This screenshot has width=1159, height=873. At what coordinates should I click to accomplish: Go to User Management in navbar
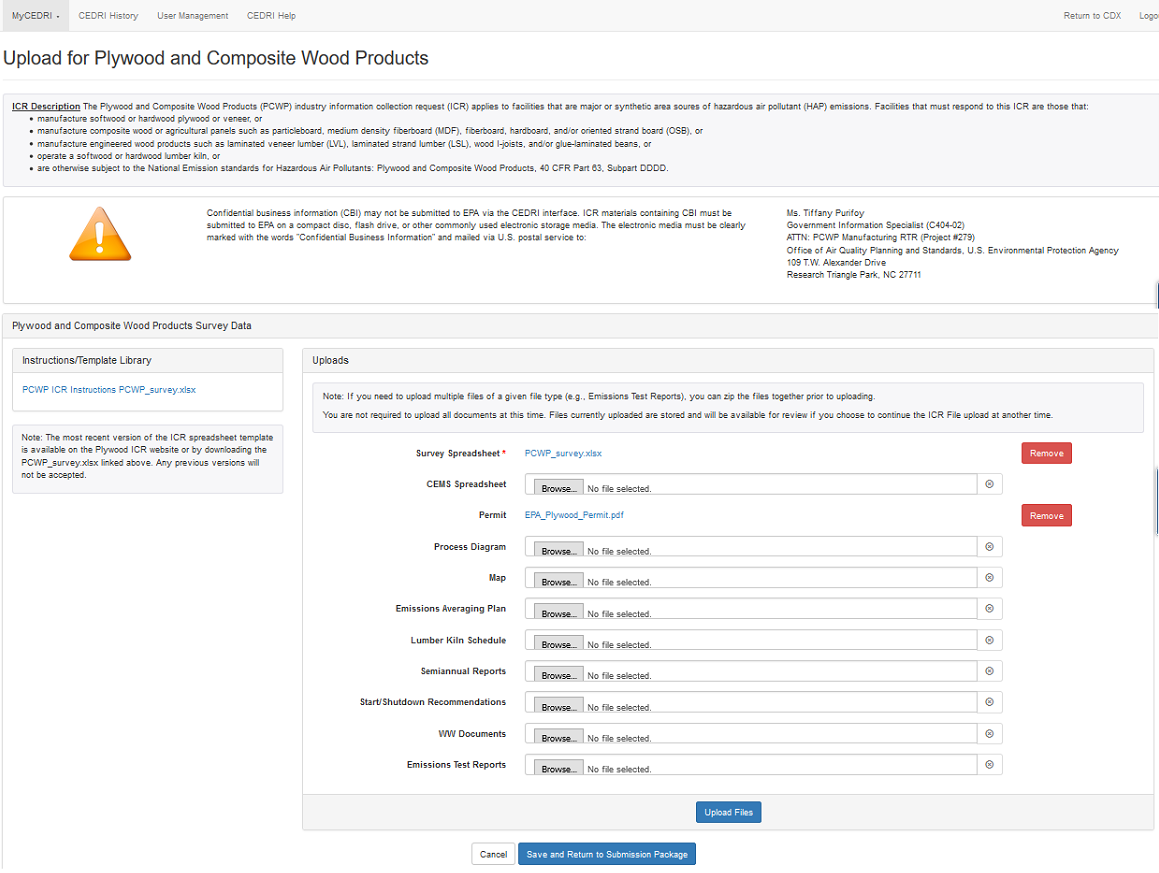[192, 16]
